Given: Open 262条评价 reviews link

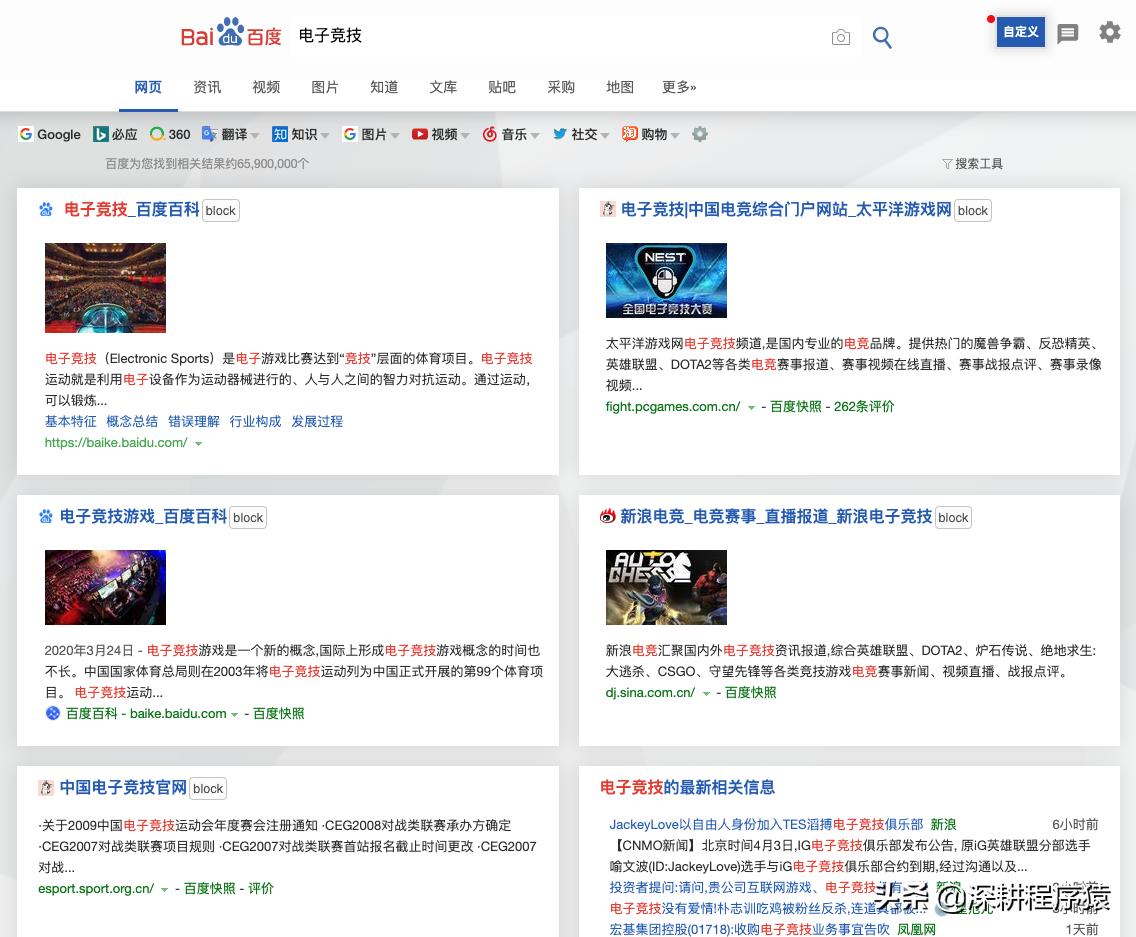Looking at the screenshot, I should pyautogui.click(x=864, y=407).
